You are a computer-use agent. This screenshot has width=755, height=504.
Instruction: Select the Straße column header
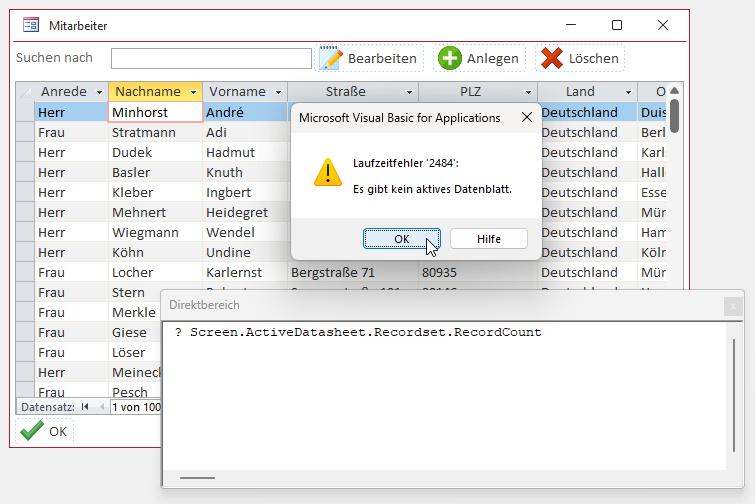(345, 91)
